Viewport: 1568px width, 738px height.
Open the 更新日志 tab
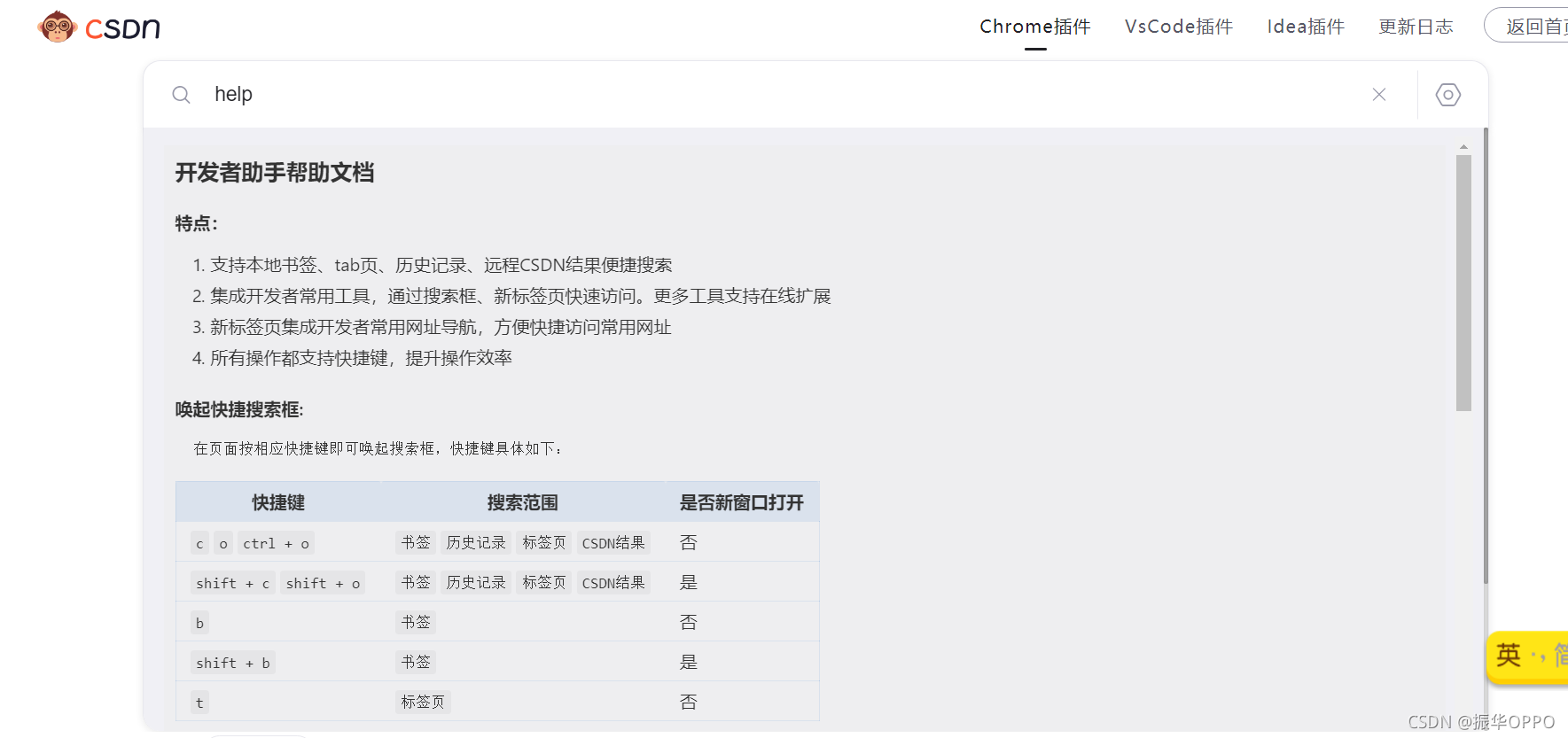pyautogui.click(x=1416, y=27)
